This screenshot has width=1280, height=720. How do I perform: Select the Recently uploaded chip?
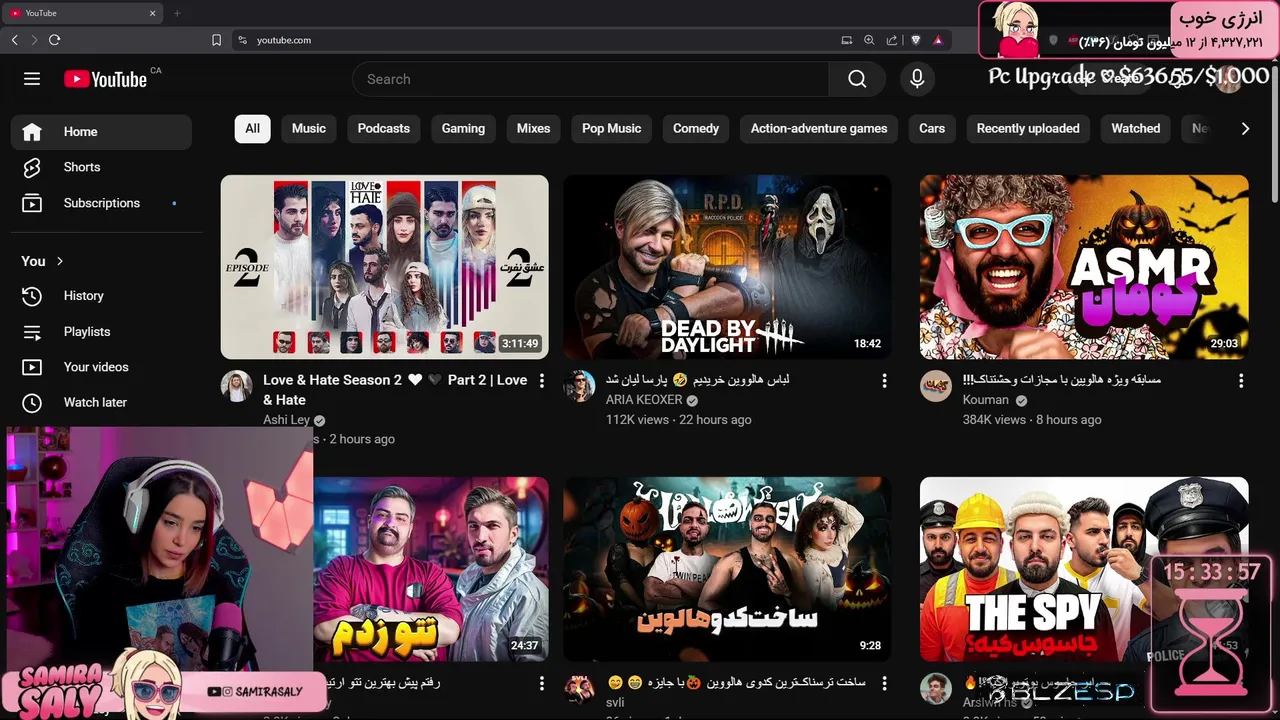coord(1028,128)
